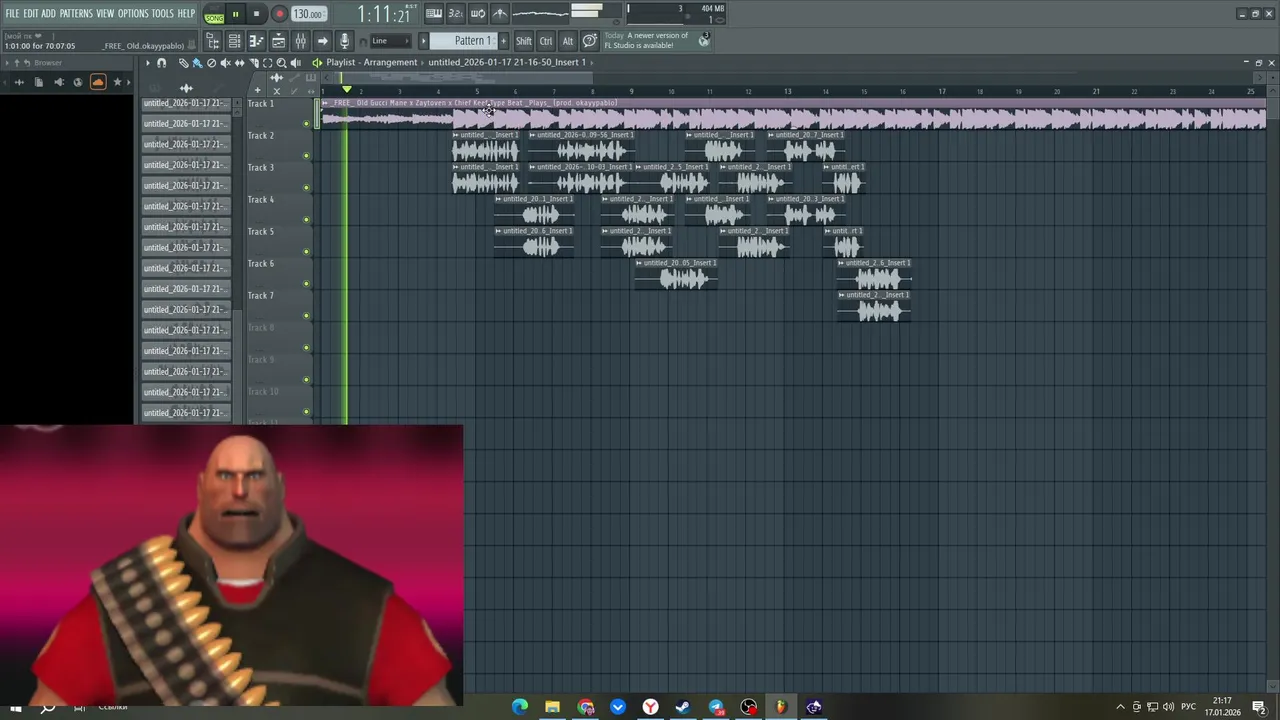This screenshot has width=1280, height=720.
Task: Mute Track 7 with its green dot
Action: pos(307,316)
